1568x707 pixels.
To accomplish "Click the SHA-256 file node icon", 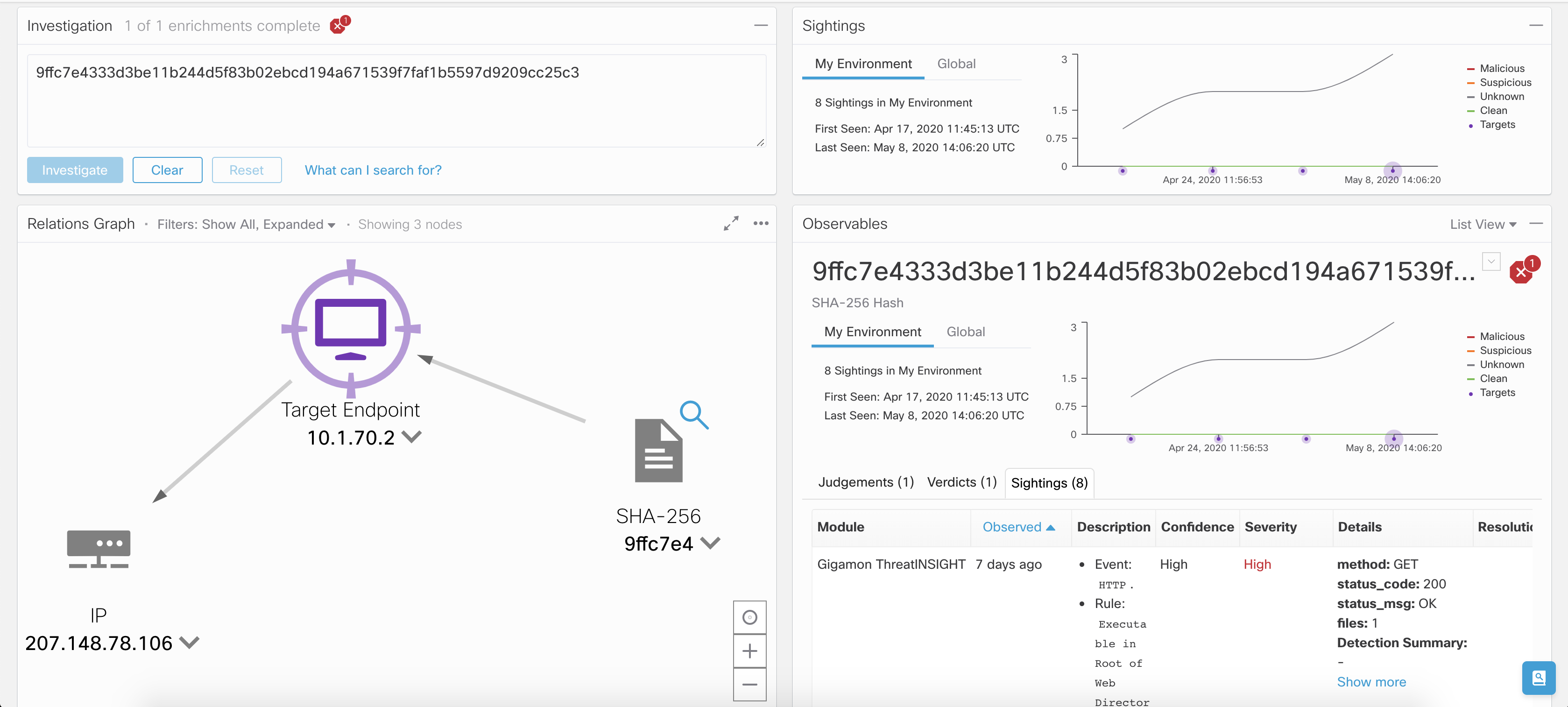I will 658,450.
